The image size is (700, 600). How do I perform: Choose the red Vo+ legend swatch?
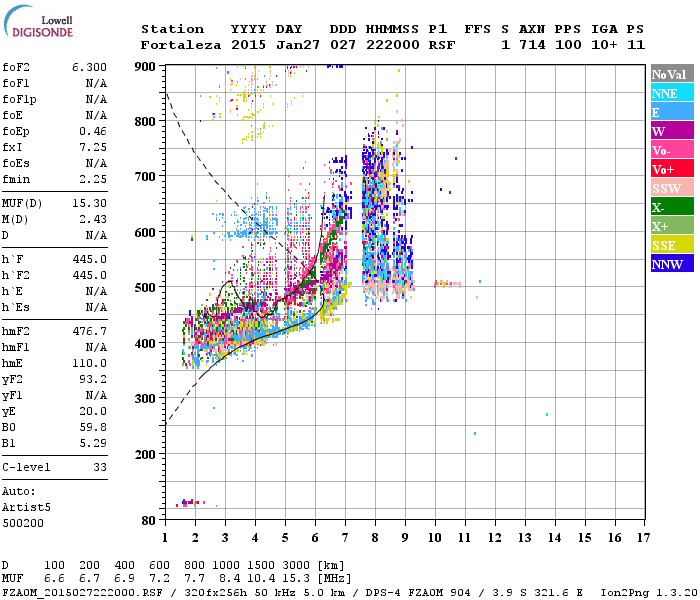coord(670,169)
